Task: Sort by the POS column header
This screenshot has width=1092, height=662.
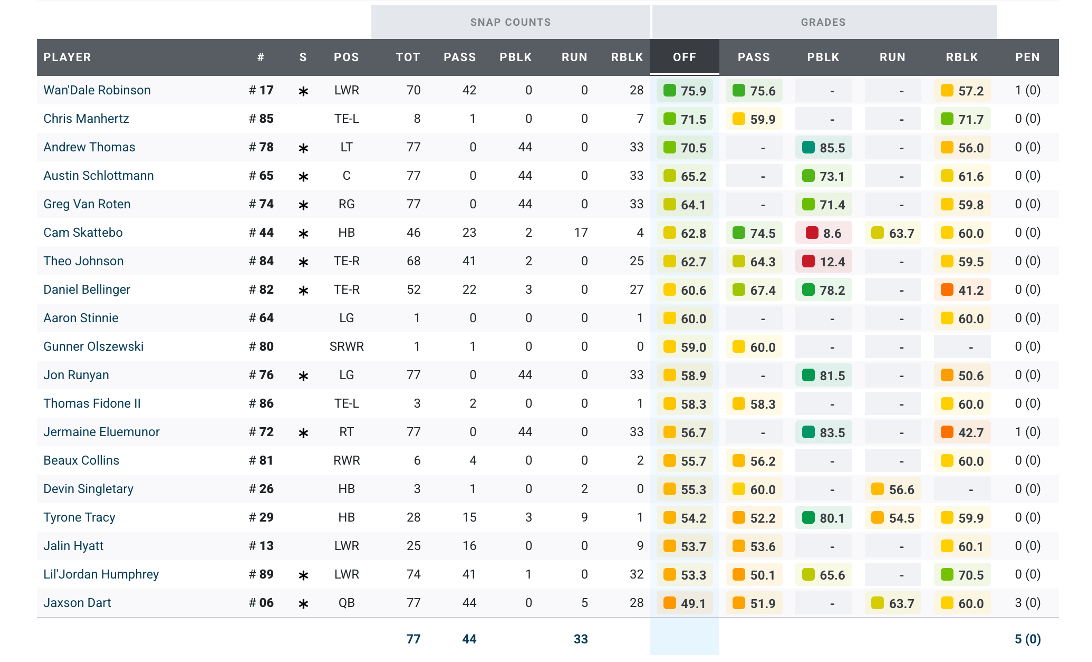Action: 346,57
